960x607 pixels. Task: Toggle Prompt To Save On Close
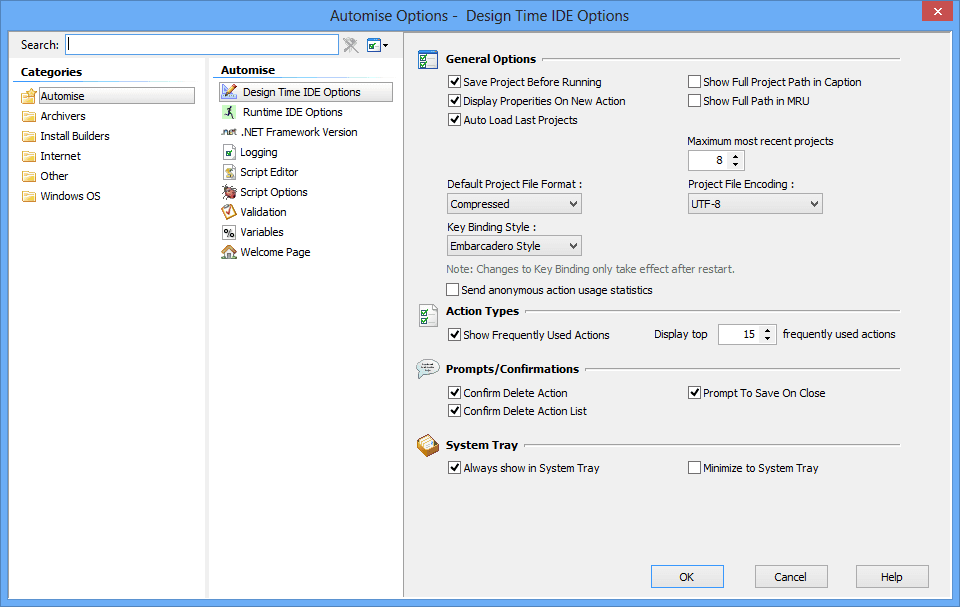(x=694, y=393)
